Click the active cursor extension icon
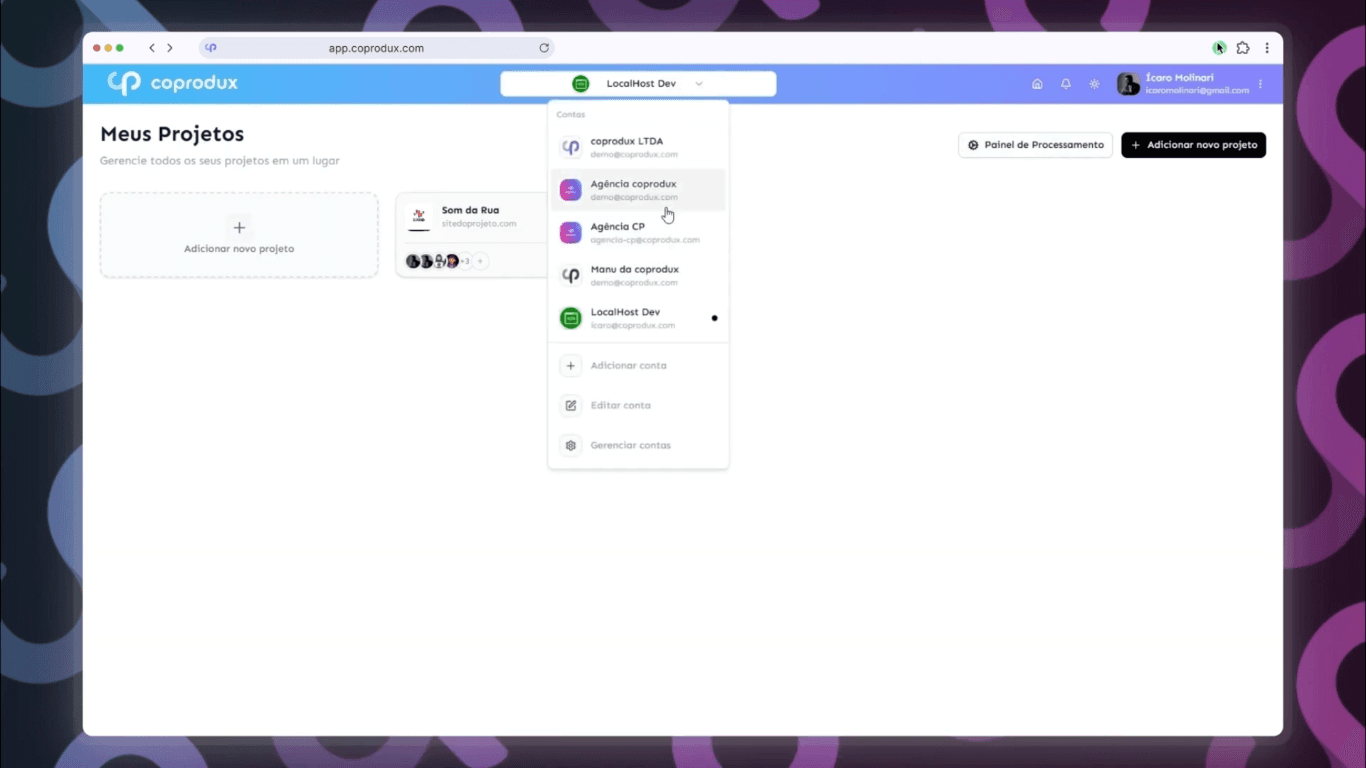Screen dimensions: 1366x768 coord(1219,48)
